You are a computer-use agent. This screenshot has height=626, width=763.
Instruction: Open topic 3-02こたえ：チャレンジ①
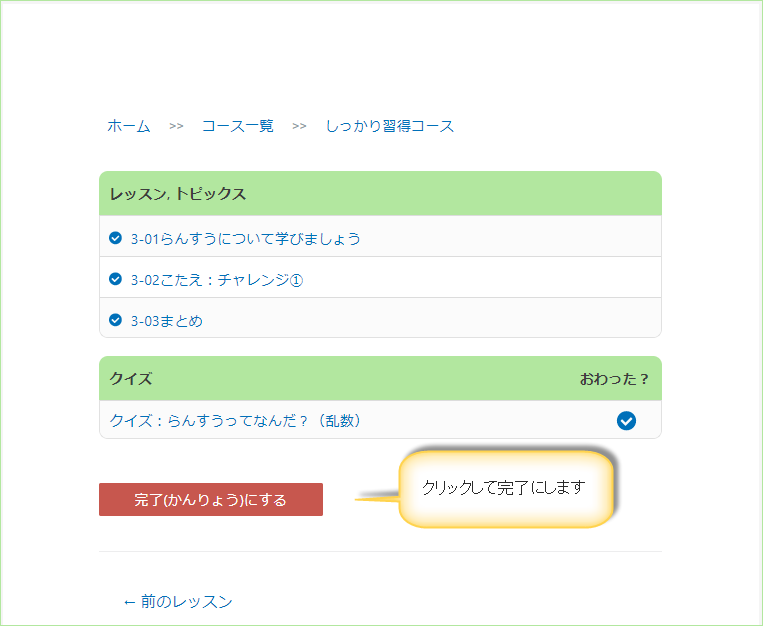click(x=217, y=280)
